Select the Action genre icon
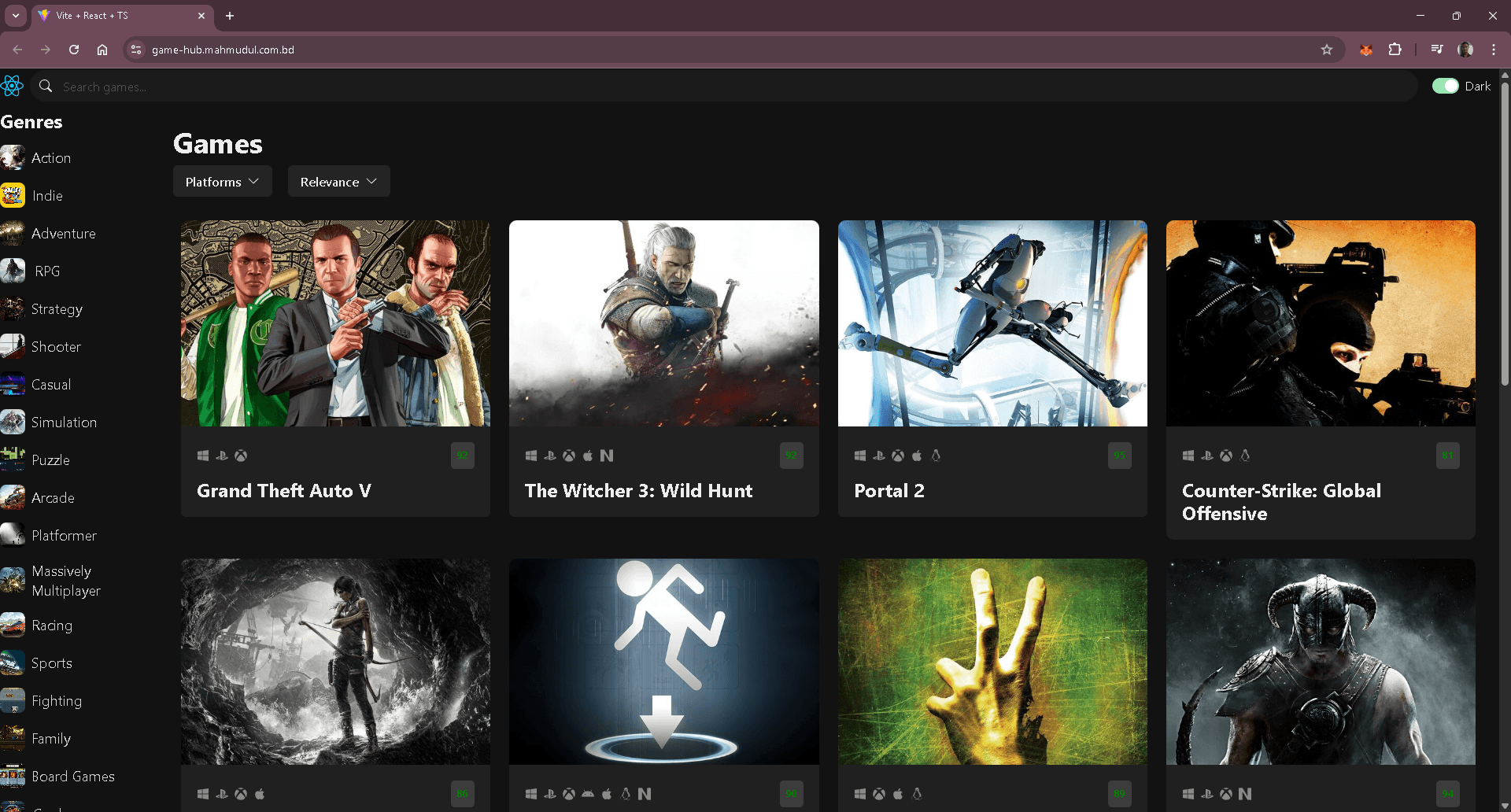The width and height of the screenshot is (1511, 812). pyautogui.click(x=13, y=157)
